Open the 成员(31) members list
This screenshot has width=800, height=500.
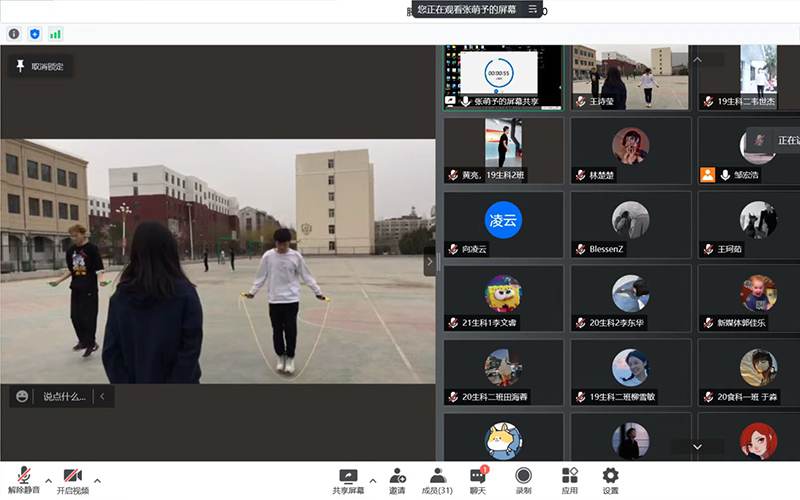coord(437,481)
